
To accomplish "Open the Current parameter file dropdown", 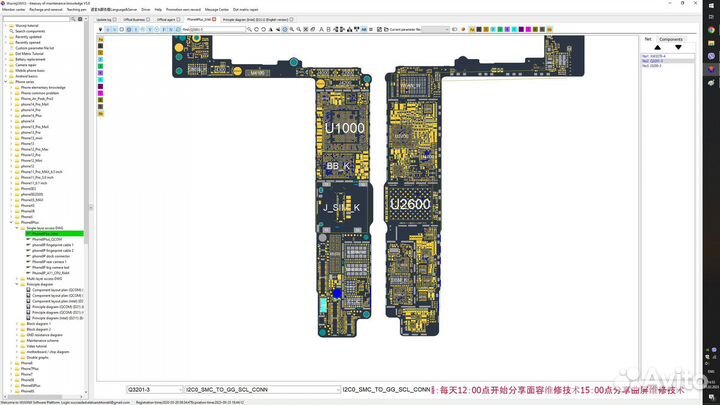I will [443, 30].
